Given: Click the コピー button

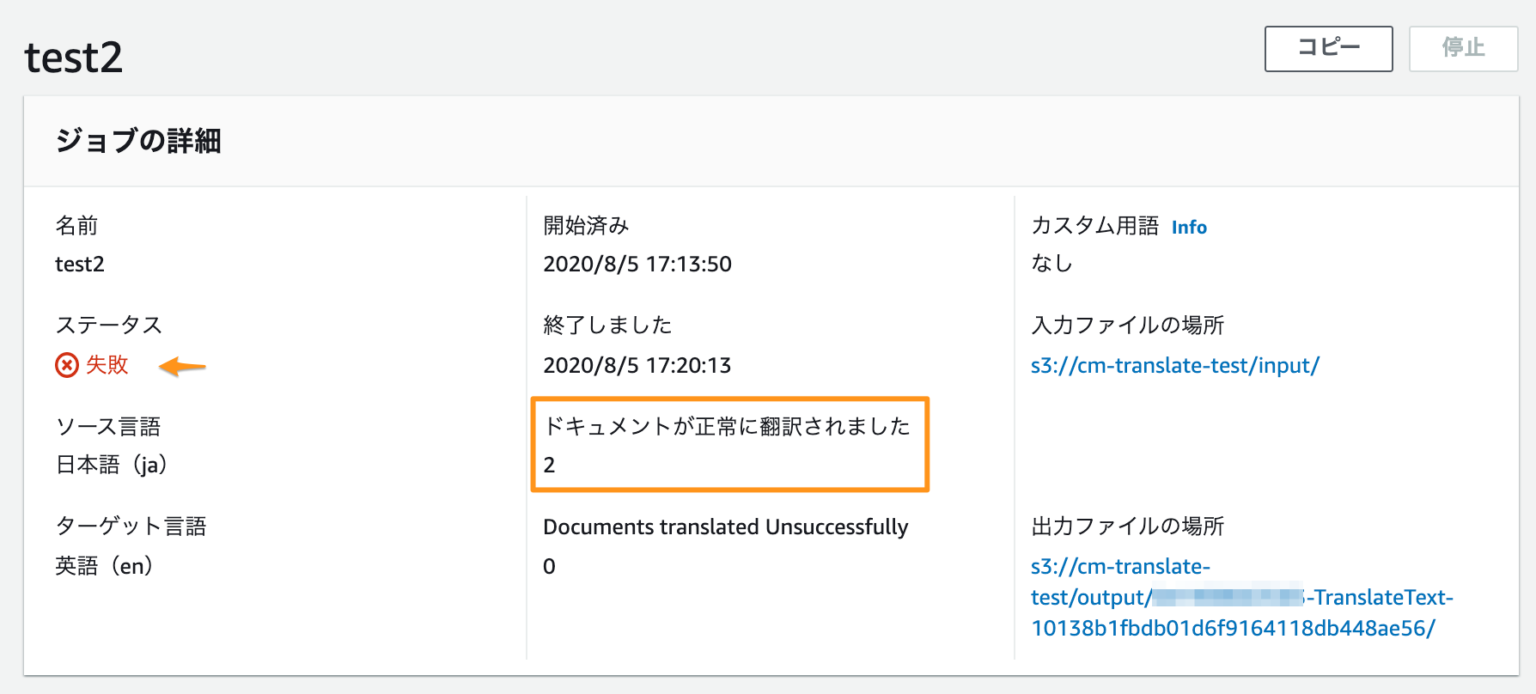Looking at the screenshot, I should click(1328, 48).
